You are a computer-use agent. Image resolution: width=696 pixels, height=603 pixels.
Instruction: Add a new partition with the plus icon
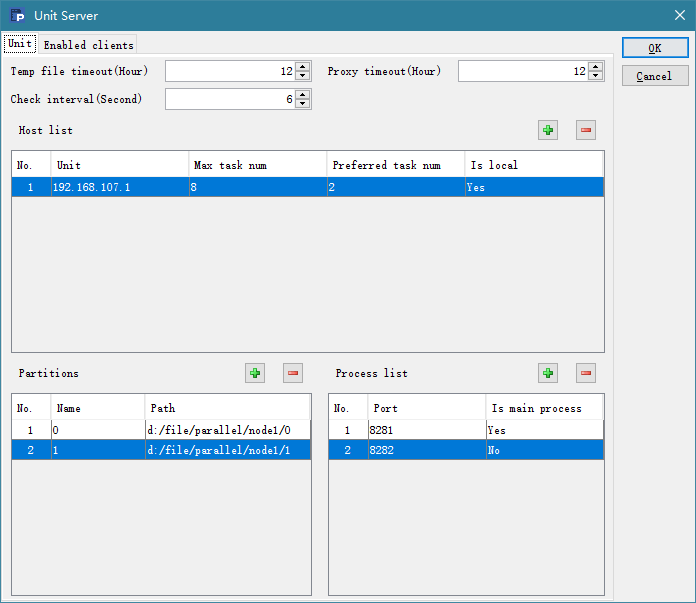tap(255, 373)
